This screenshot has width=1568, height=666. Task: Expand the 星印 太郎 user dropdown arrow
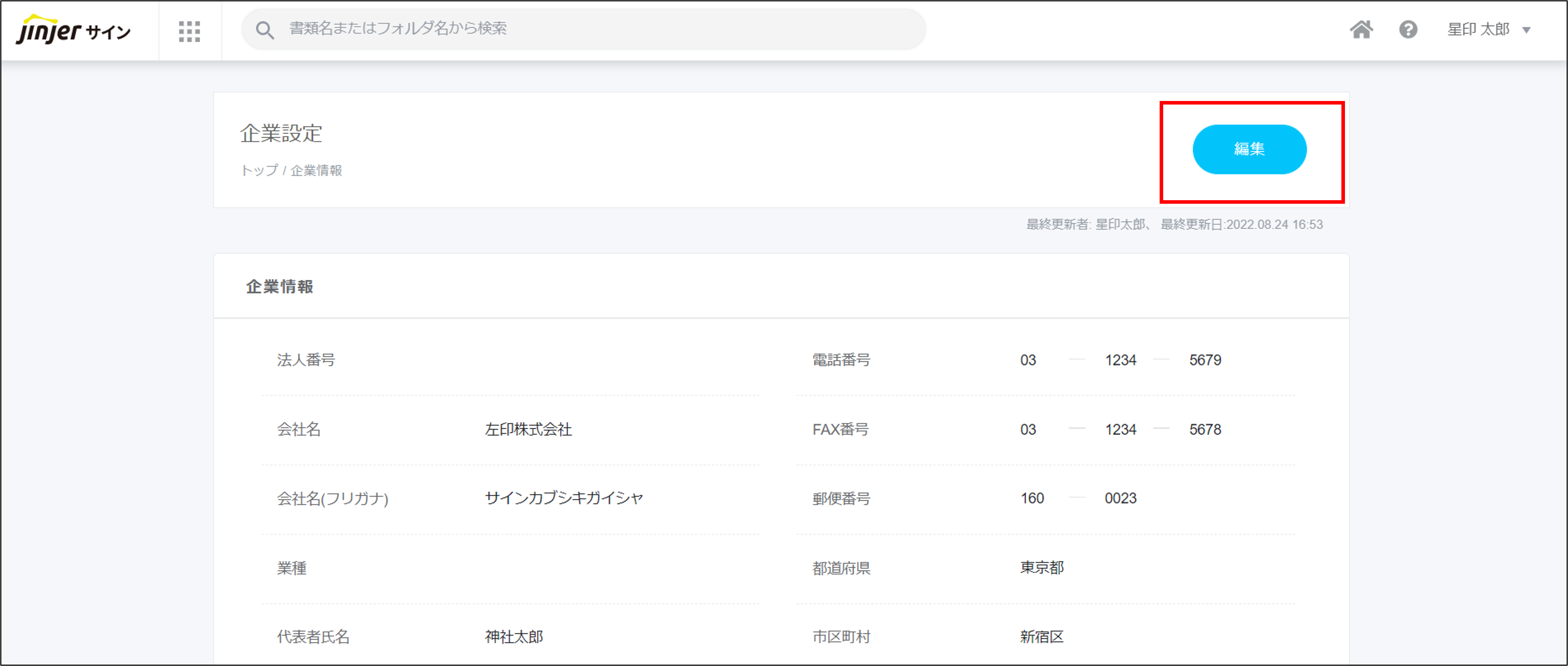(1526, 30)
